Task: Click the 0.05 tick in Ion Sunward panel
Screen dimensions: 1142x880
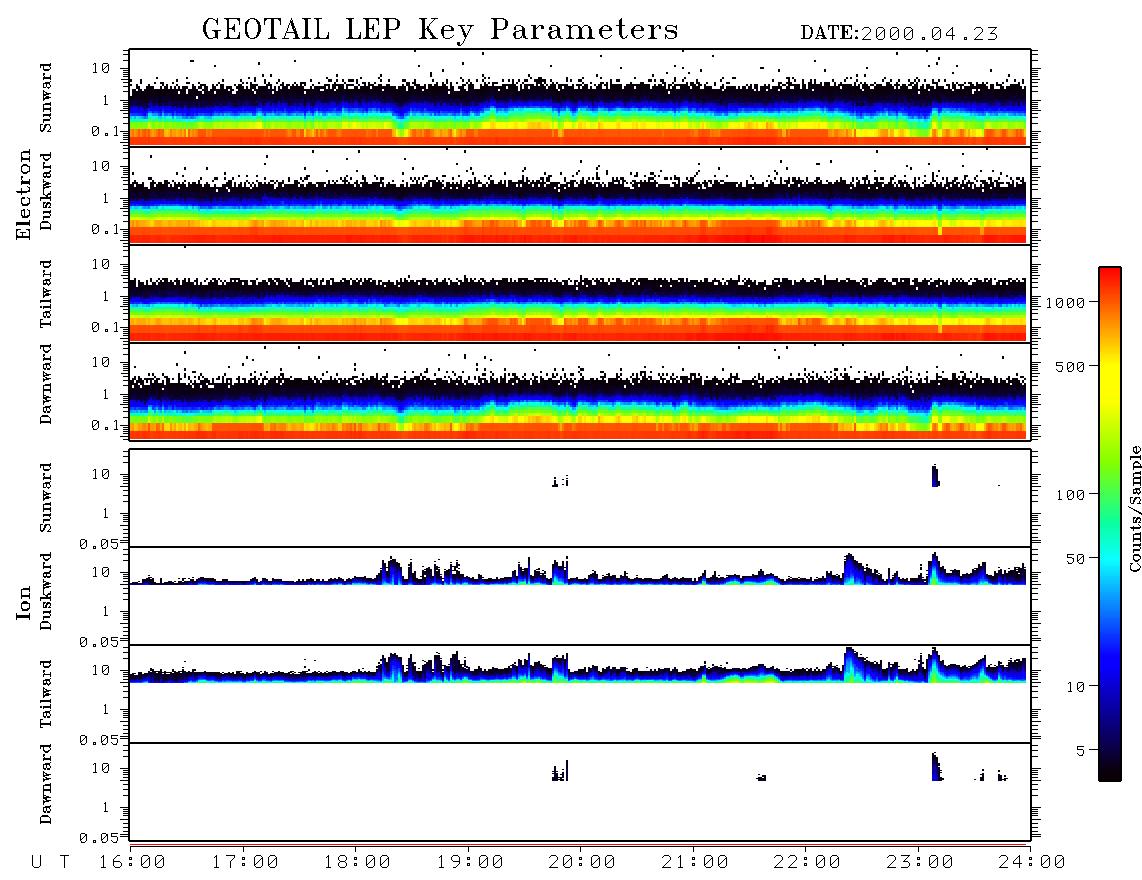Action: 98,543
